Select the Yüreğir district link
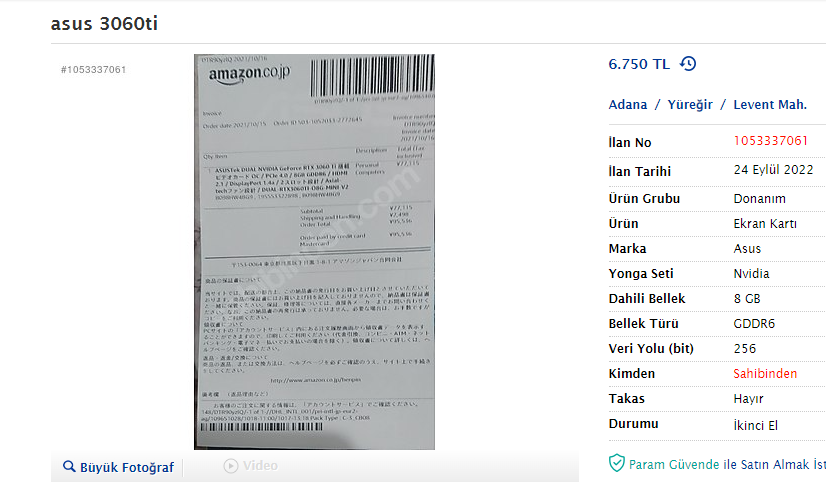The image size is (826, 482). coord(690,104)
